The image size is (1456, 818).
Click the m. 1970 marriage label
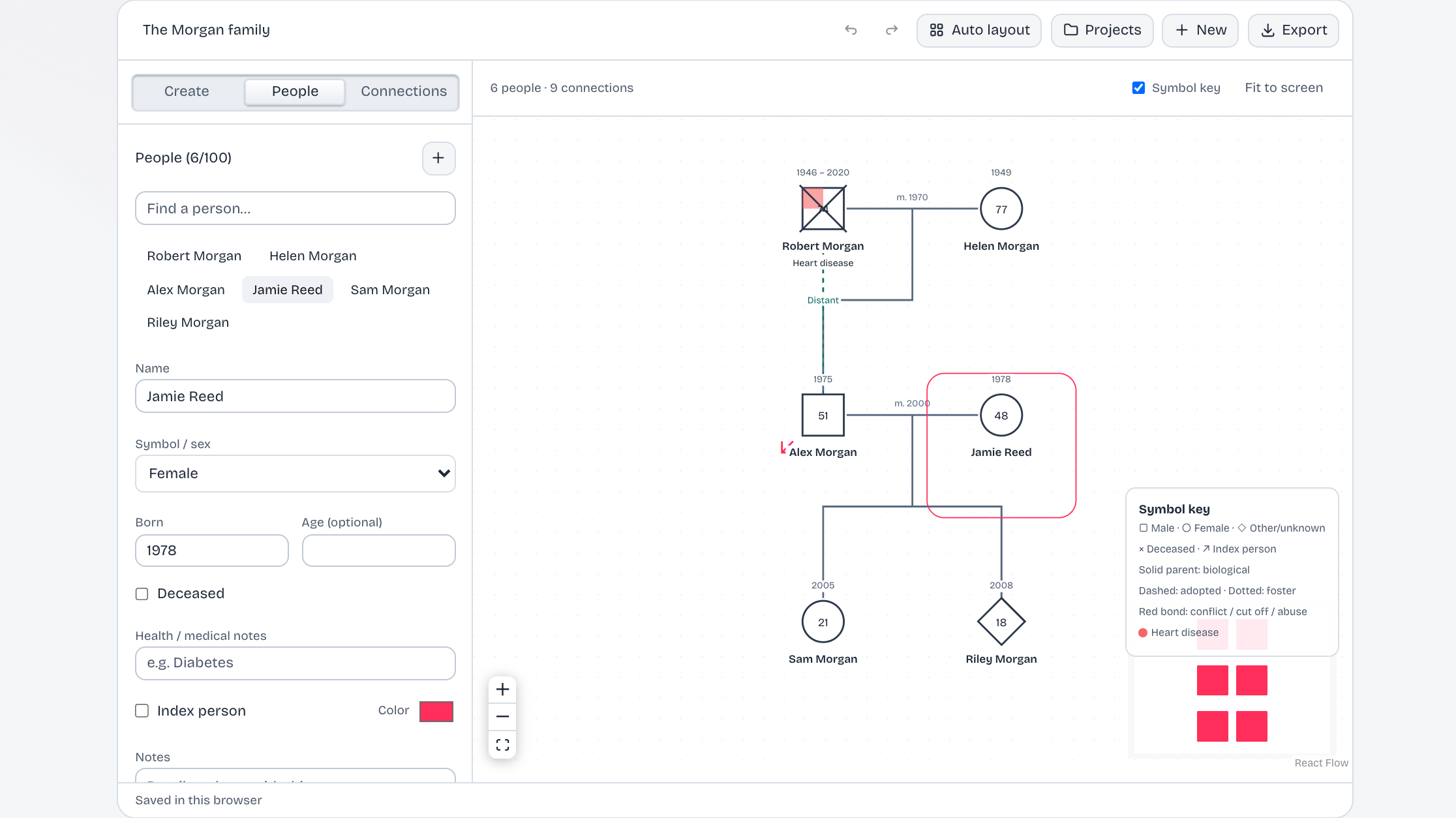pos(912,197)
